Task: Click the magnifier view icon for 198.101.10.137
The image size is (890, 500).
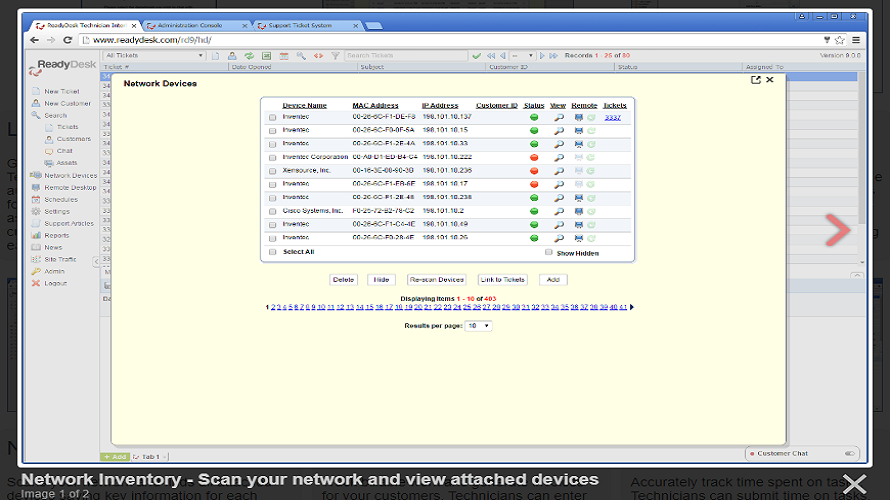Action: point(559,117)
